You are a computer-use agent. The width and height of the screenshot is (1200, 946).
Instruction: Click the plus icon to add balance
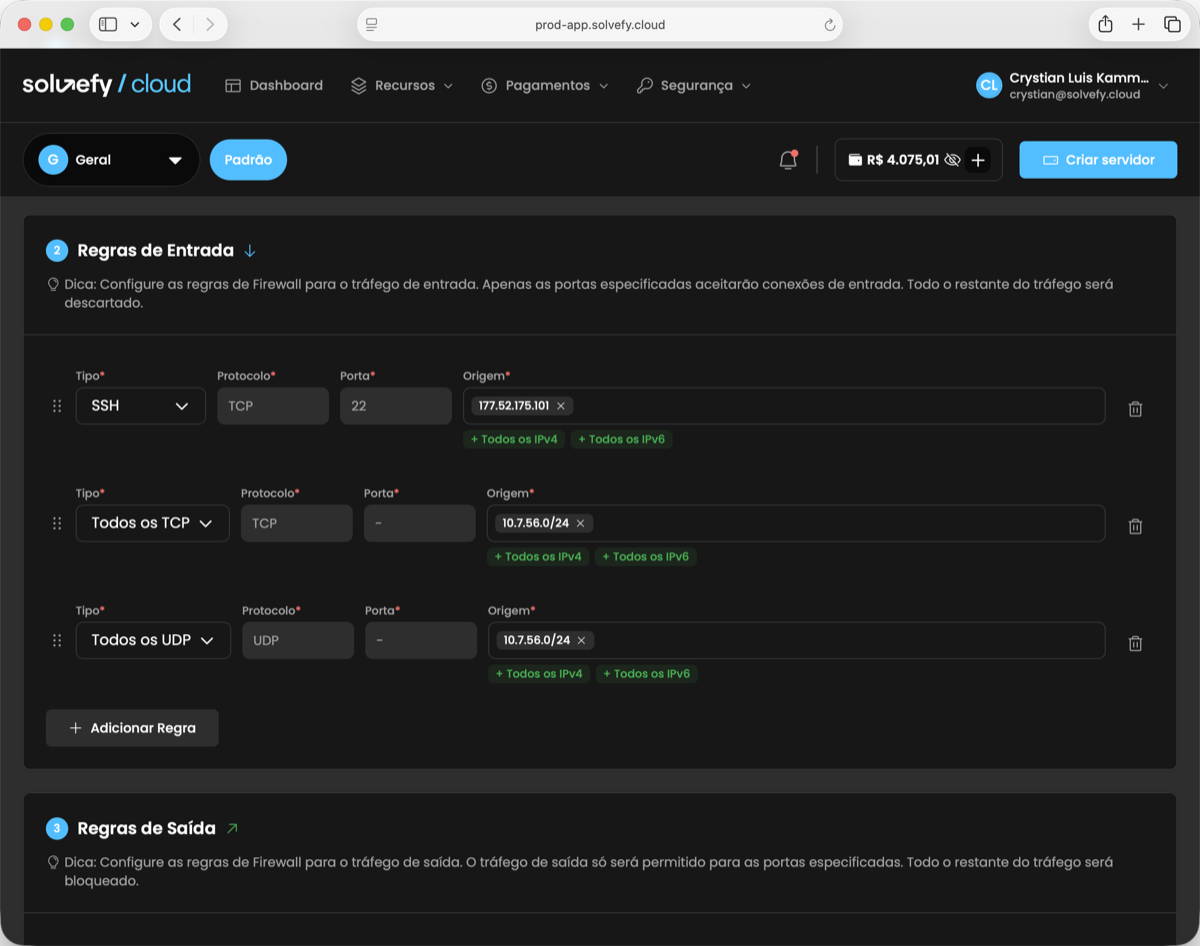[x=979, y=160]
